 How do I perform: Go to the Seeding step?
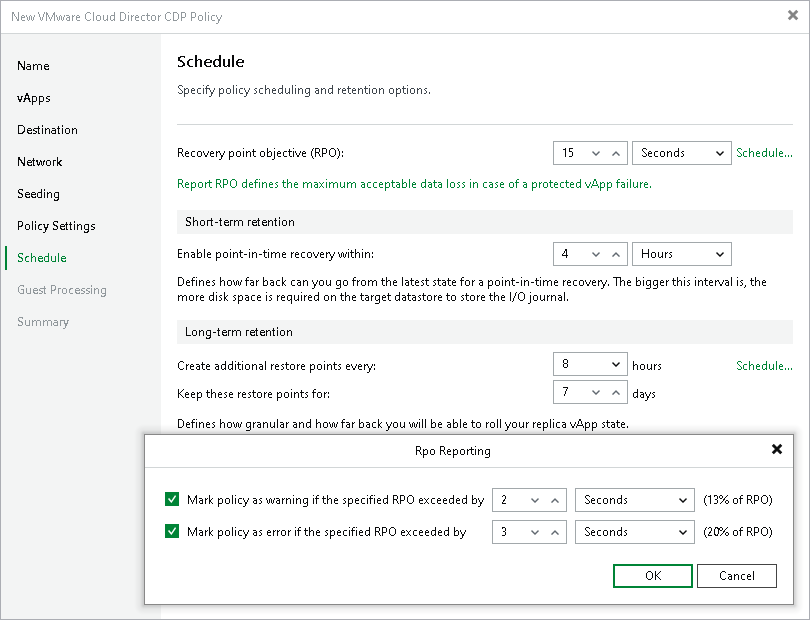[38, 194]
